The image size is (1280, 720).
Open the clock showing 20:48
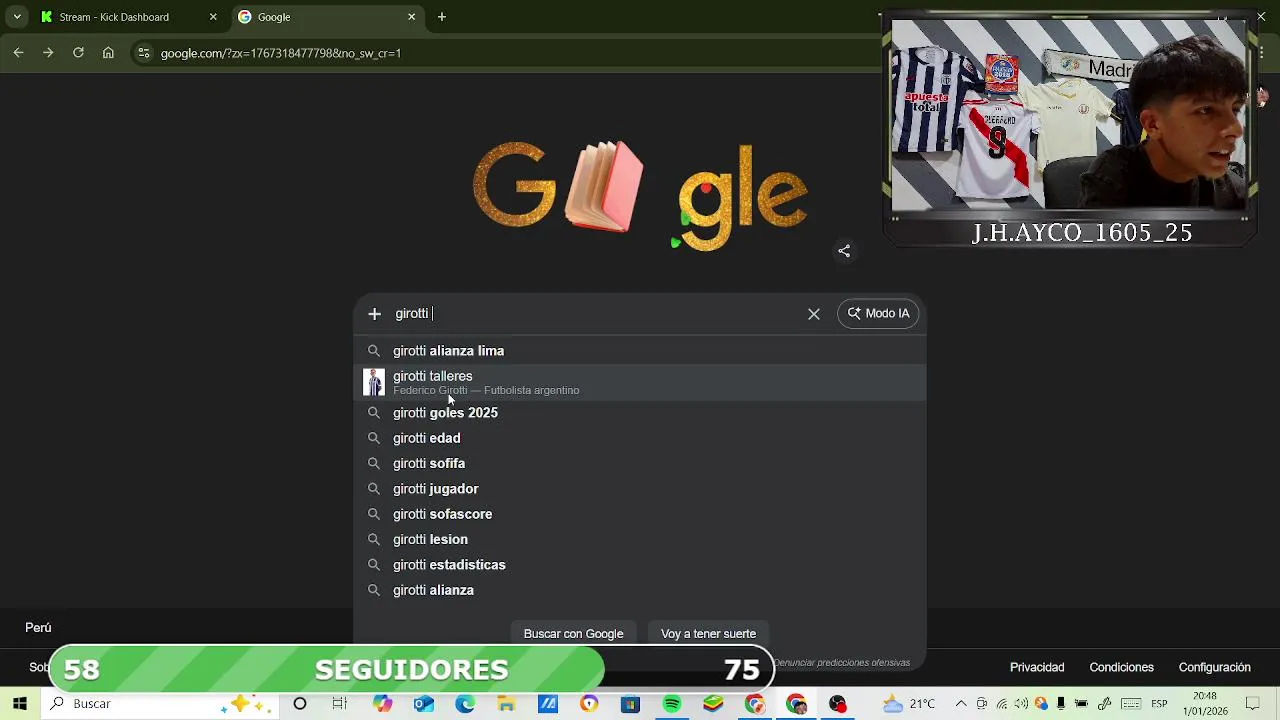[x=1204, y=704]
